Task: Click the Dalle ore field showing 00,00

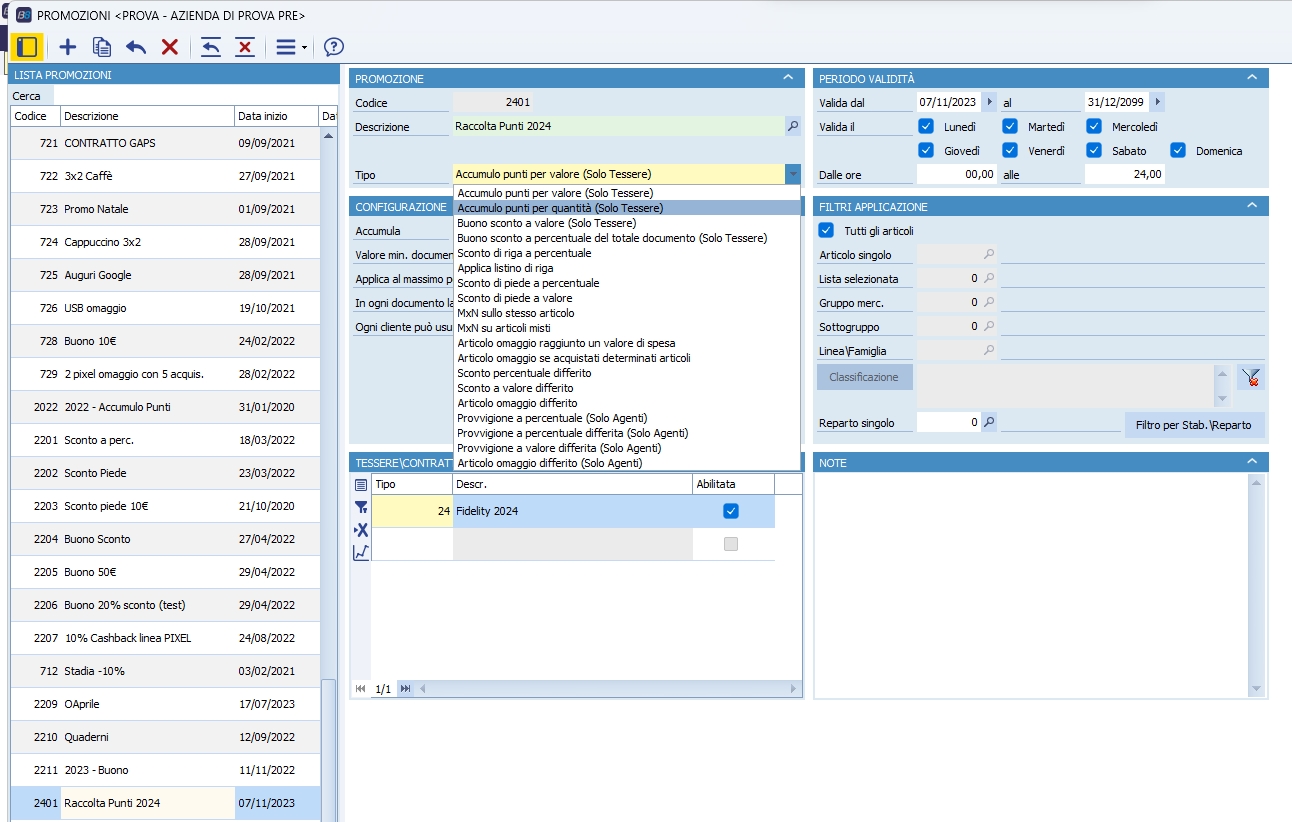Action: point(957,174)
